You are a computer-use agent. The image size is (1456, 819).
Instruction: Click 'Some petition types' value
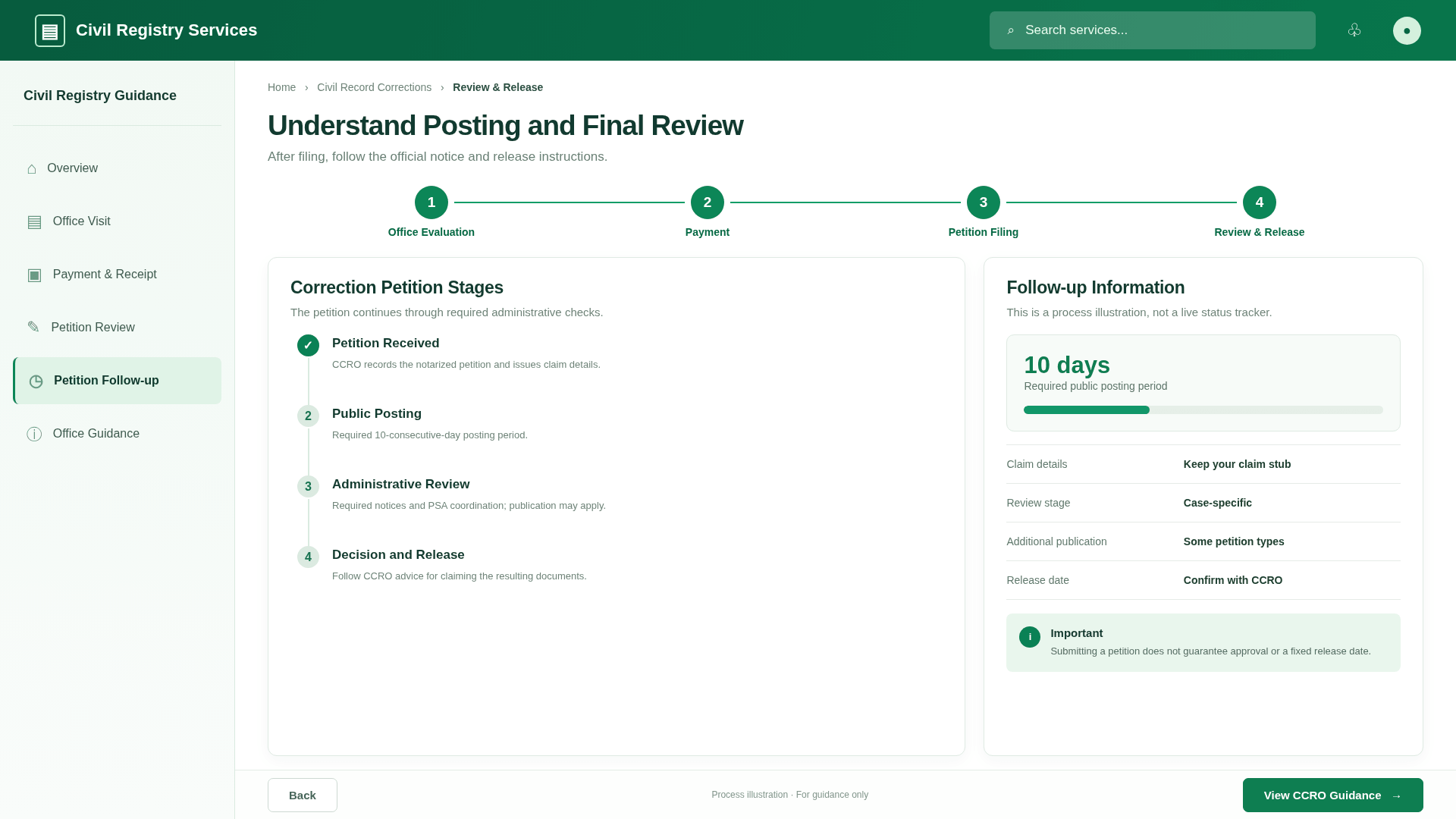click(x=1234, y=541)
